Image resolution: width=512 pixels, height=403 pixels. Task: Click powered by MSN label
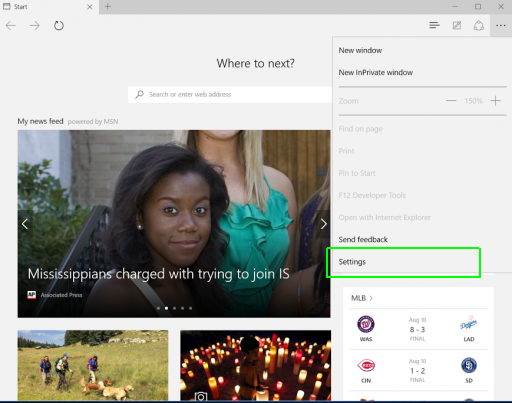pyautogui.click(x=93, y=122)
